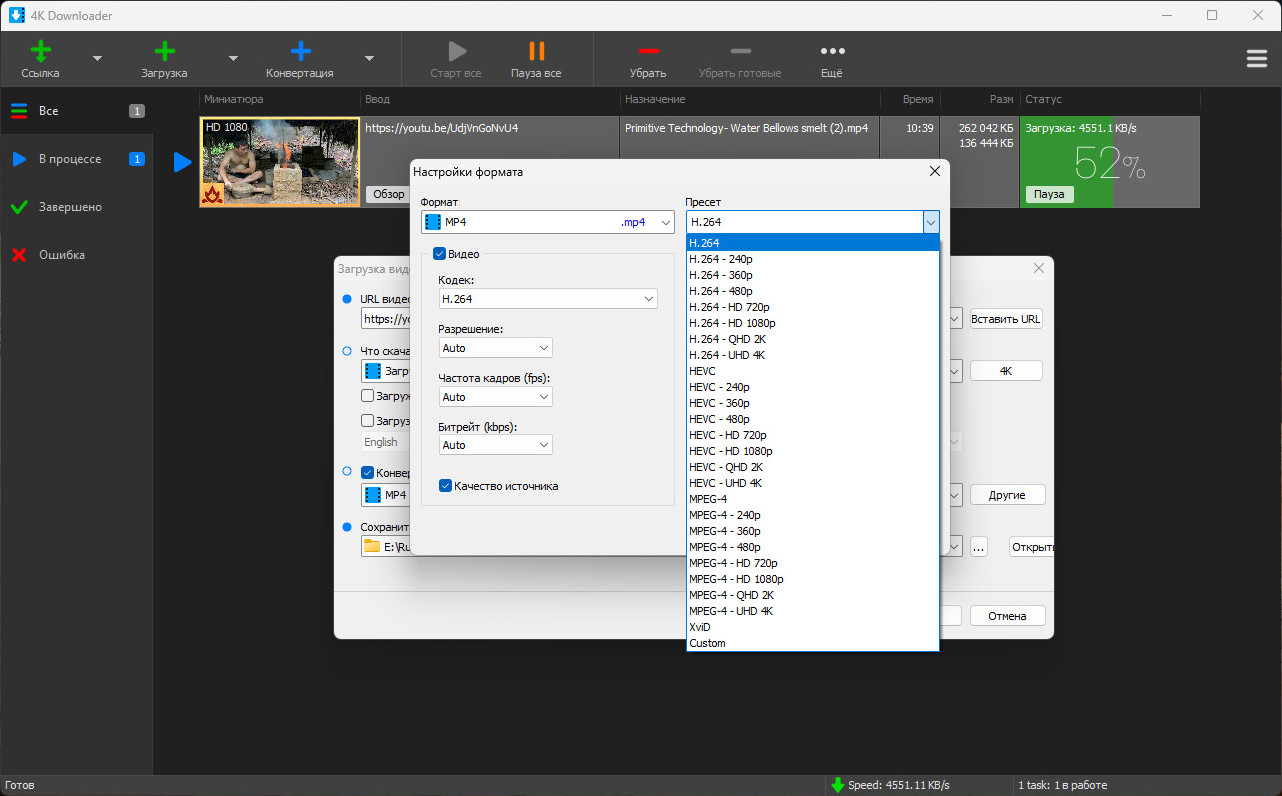Click the Отмена button
The image size is (1282, 796).
[x=1007, y=616]
